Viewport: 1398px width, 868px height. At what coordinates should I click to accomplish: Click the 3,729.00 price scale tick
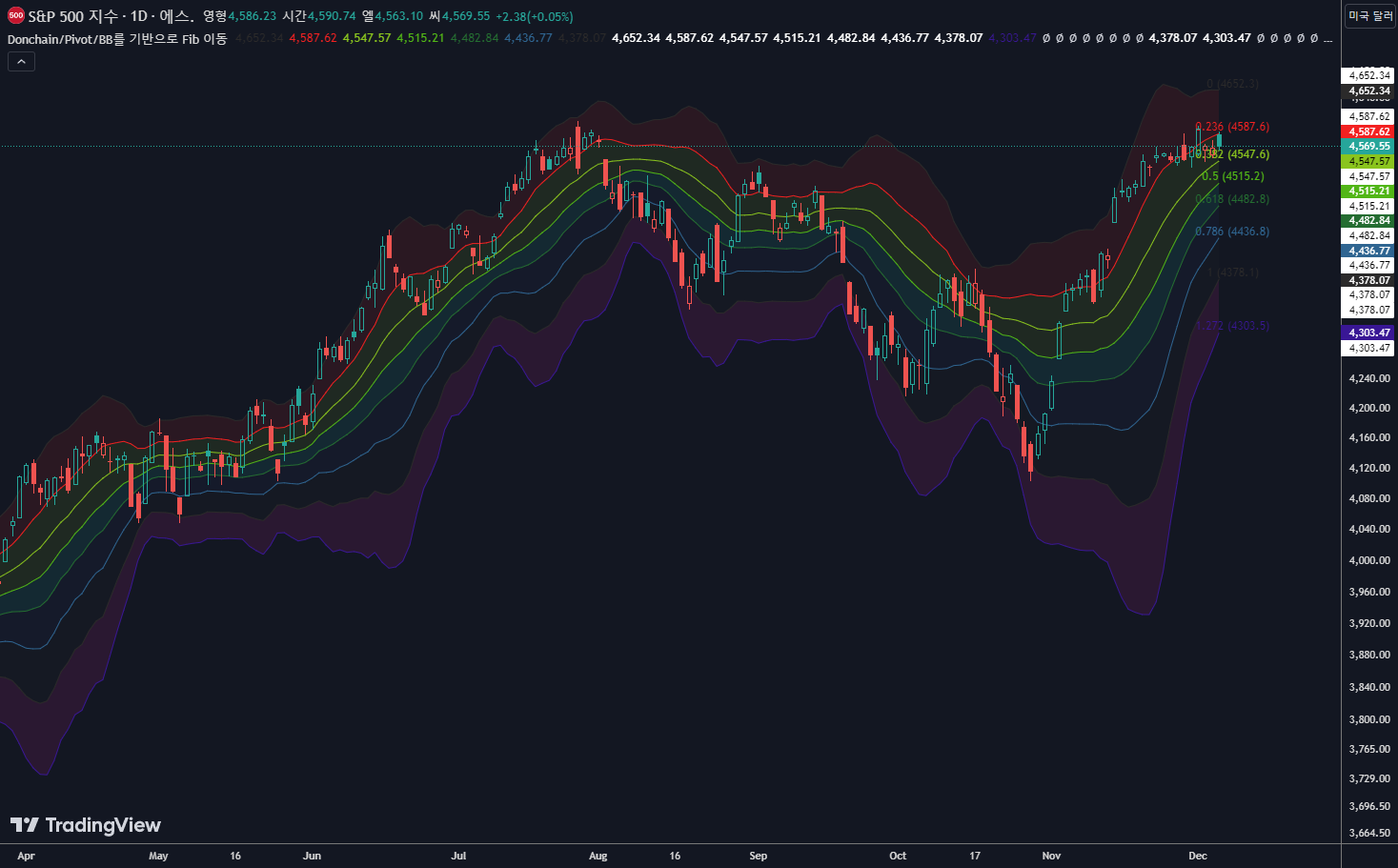click(x=1369, y=778)
